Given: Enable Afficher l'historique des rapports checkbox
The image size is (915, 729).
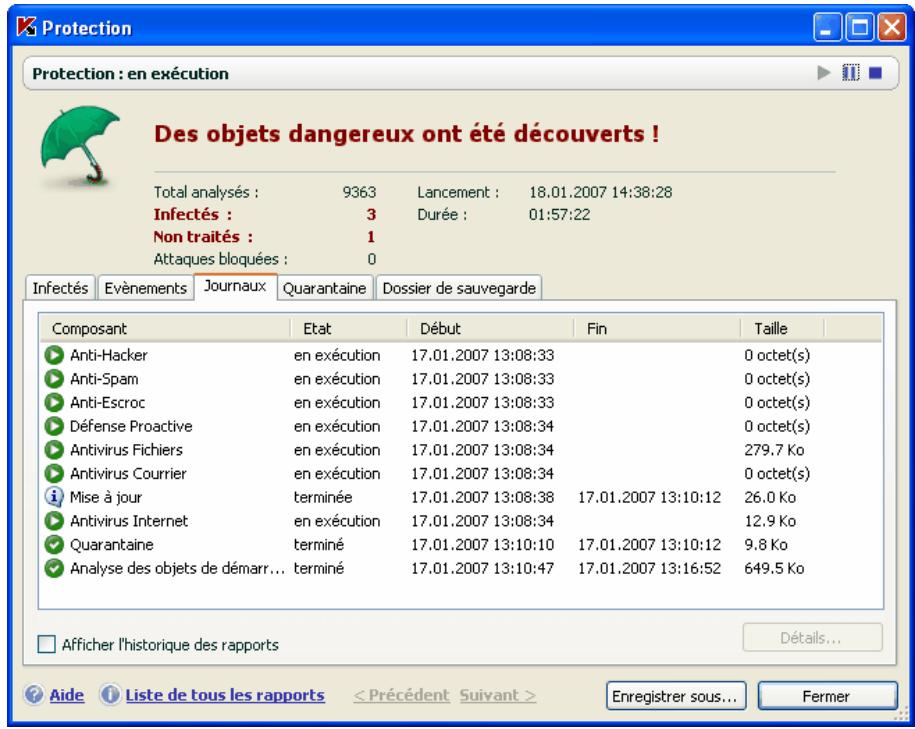Looking at the screenshot, I should pyautogui.click(x=47, y=644).
